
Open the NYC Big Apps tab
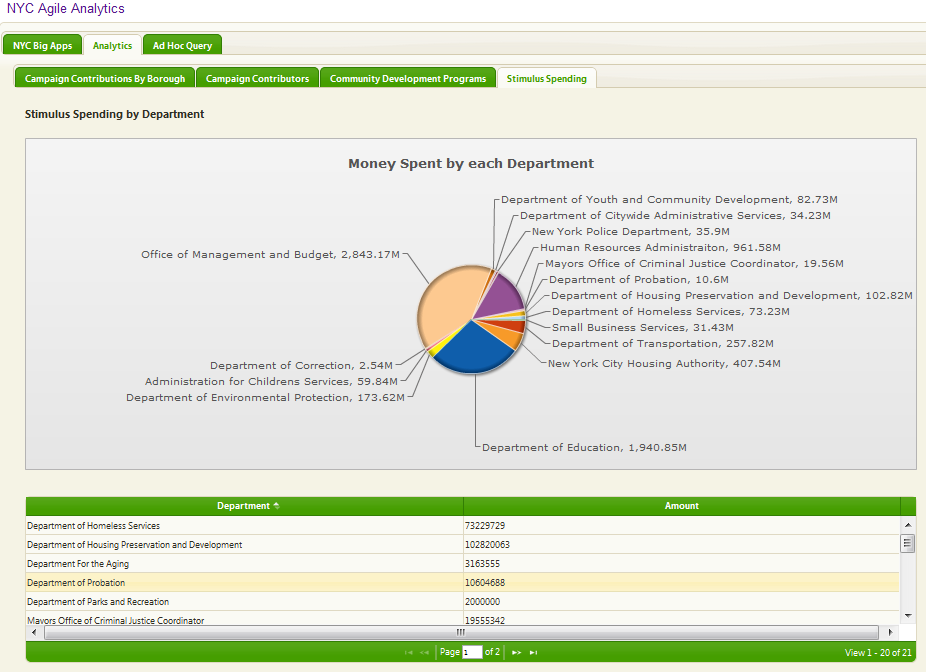pos(43,45)
